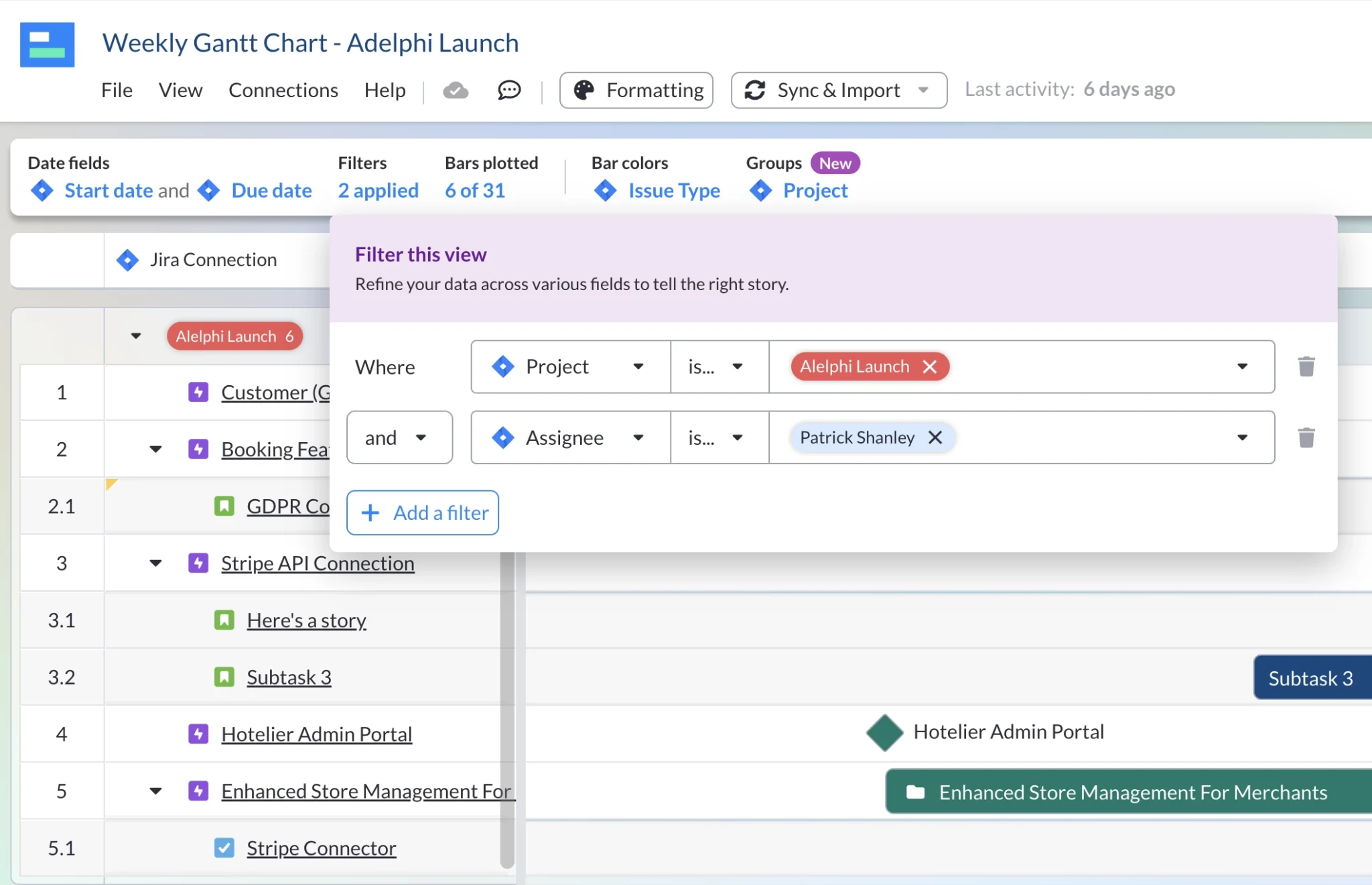Click the epic icon beside Booking Feature

point(198,449)
